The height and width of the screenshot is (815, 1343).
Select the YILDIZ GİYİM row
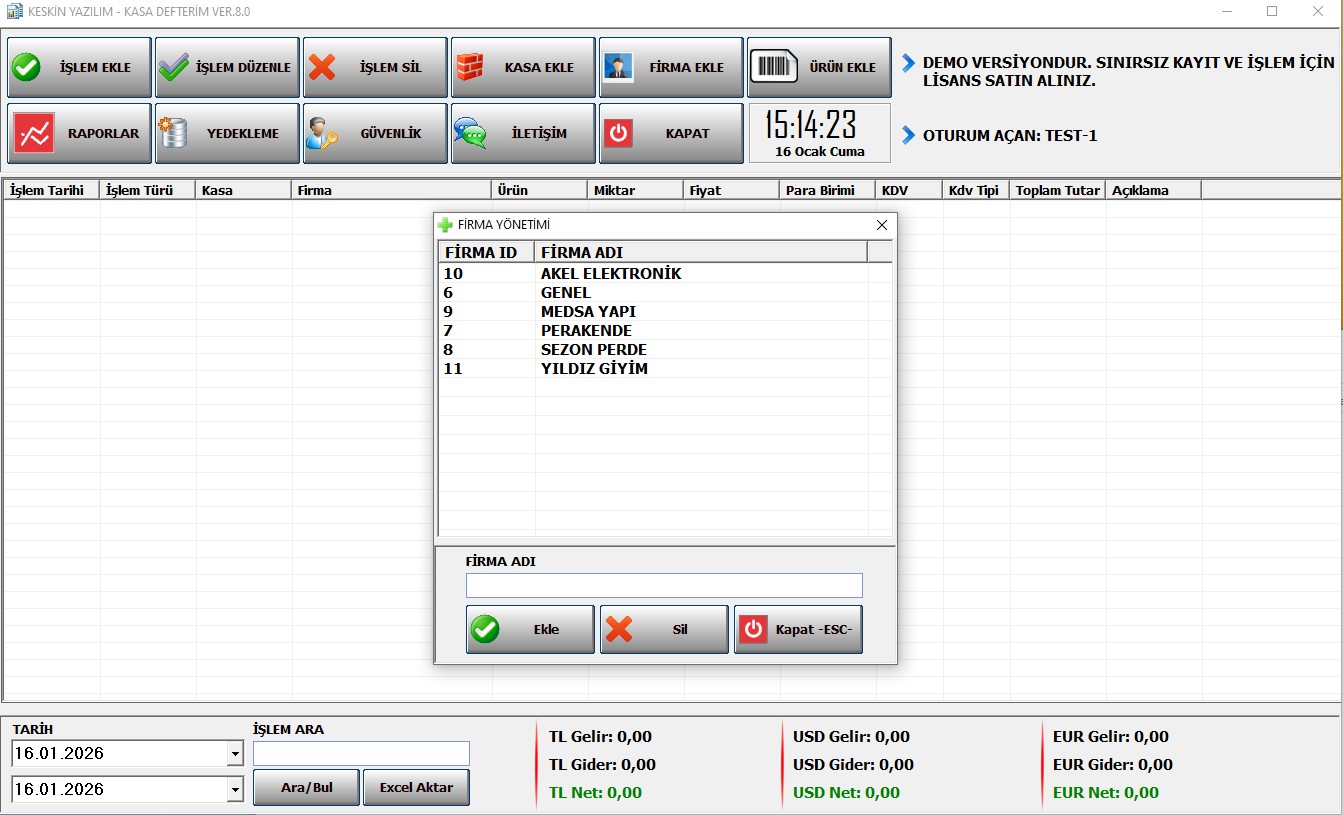pos(594,369)
